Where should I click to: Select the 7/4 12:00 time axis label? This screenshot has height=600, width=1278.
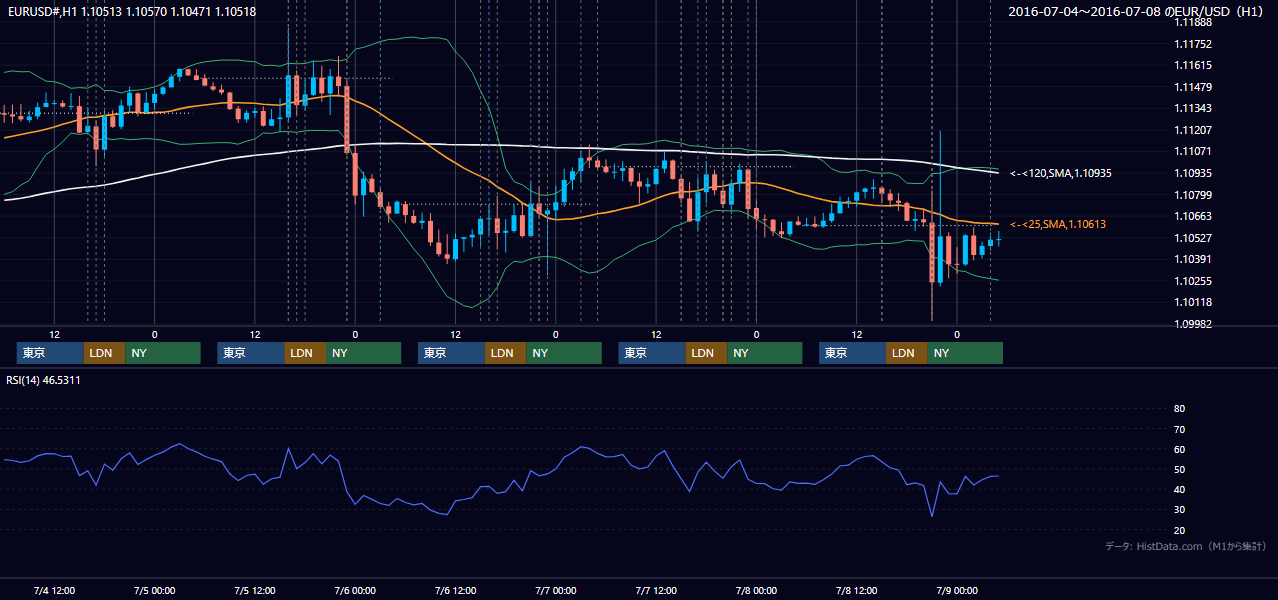pos(54,590)
